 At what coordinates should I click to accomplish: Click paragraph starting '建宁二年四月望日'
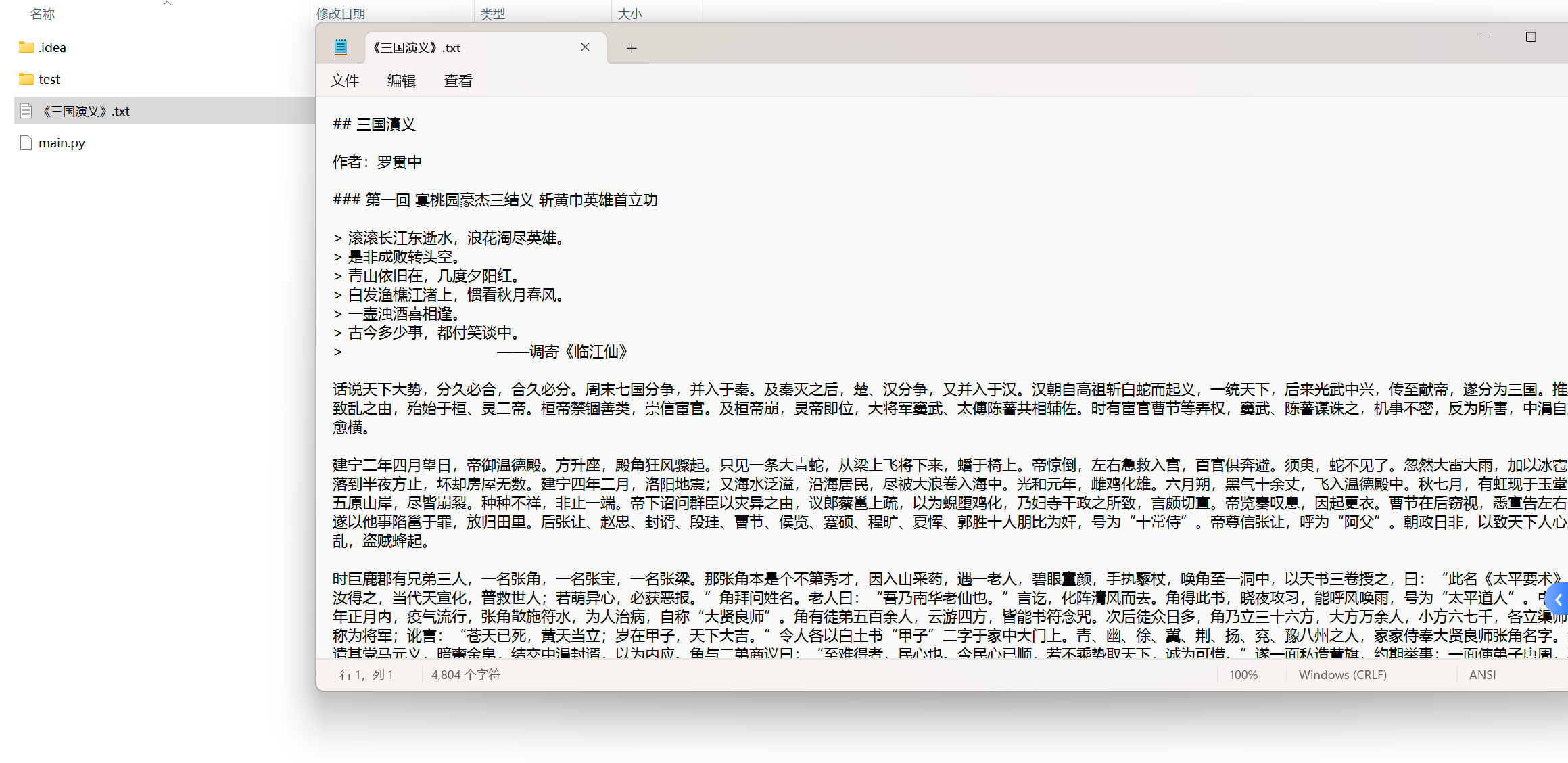click(x=950, y=503)
